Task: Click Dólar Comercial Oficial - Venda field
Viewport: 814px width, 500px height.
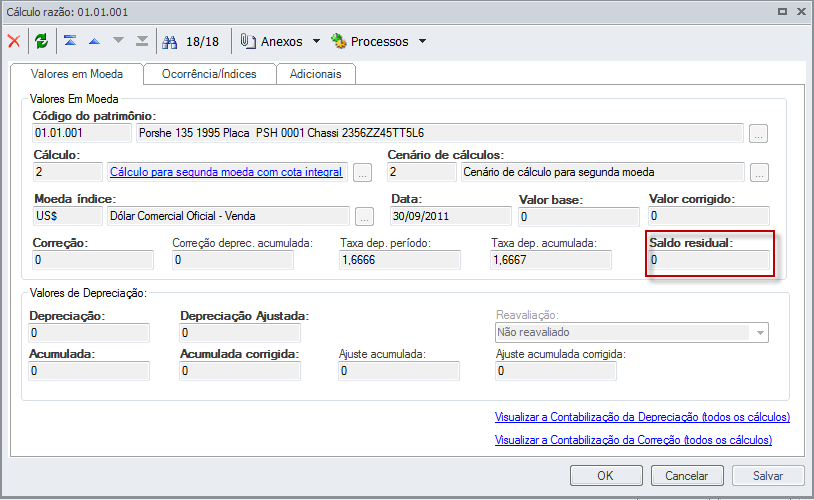Action: click(x=228, y=216)
